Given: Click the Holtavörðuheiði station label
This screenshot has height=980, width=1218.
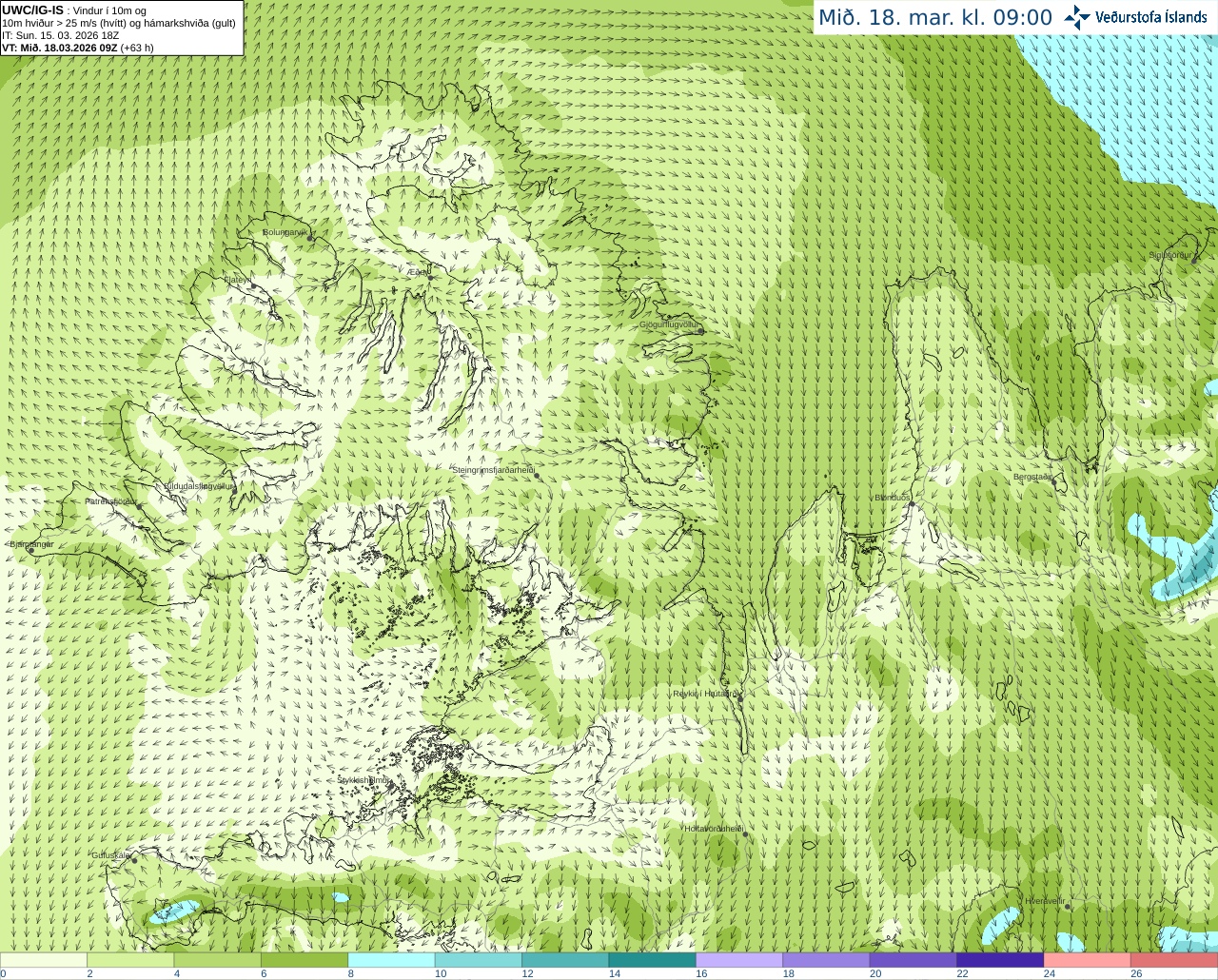Looking at the screenshot, I should point(714,829).
